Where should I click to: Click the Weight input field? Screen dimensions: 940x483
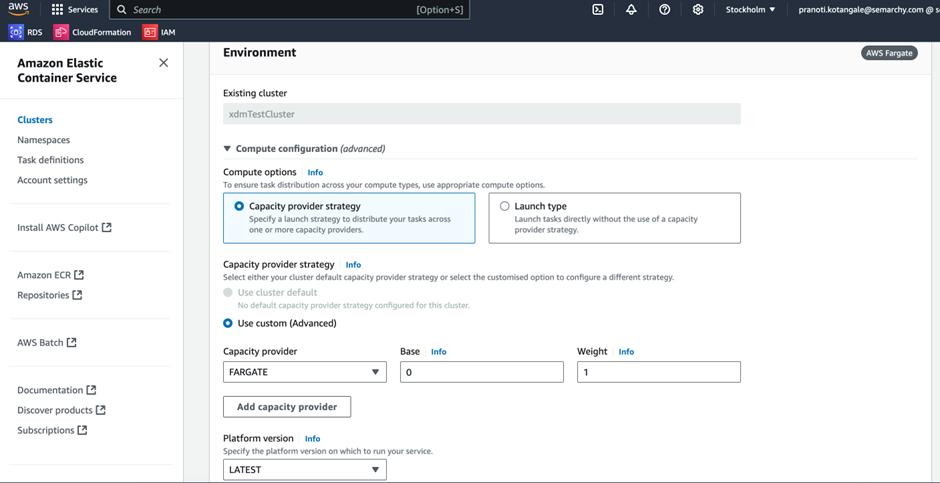coord(659,372)
